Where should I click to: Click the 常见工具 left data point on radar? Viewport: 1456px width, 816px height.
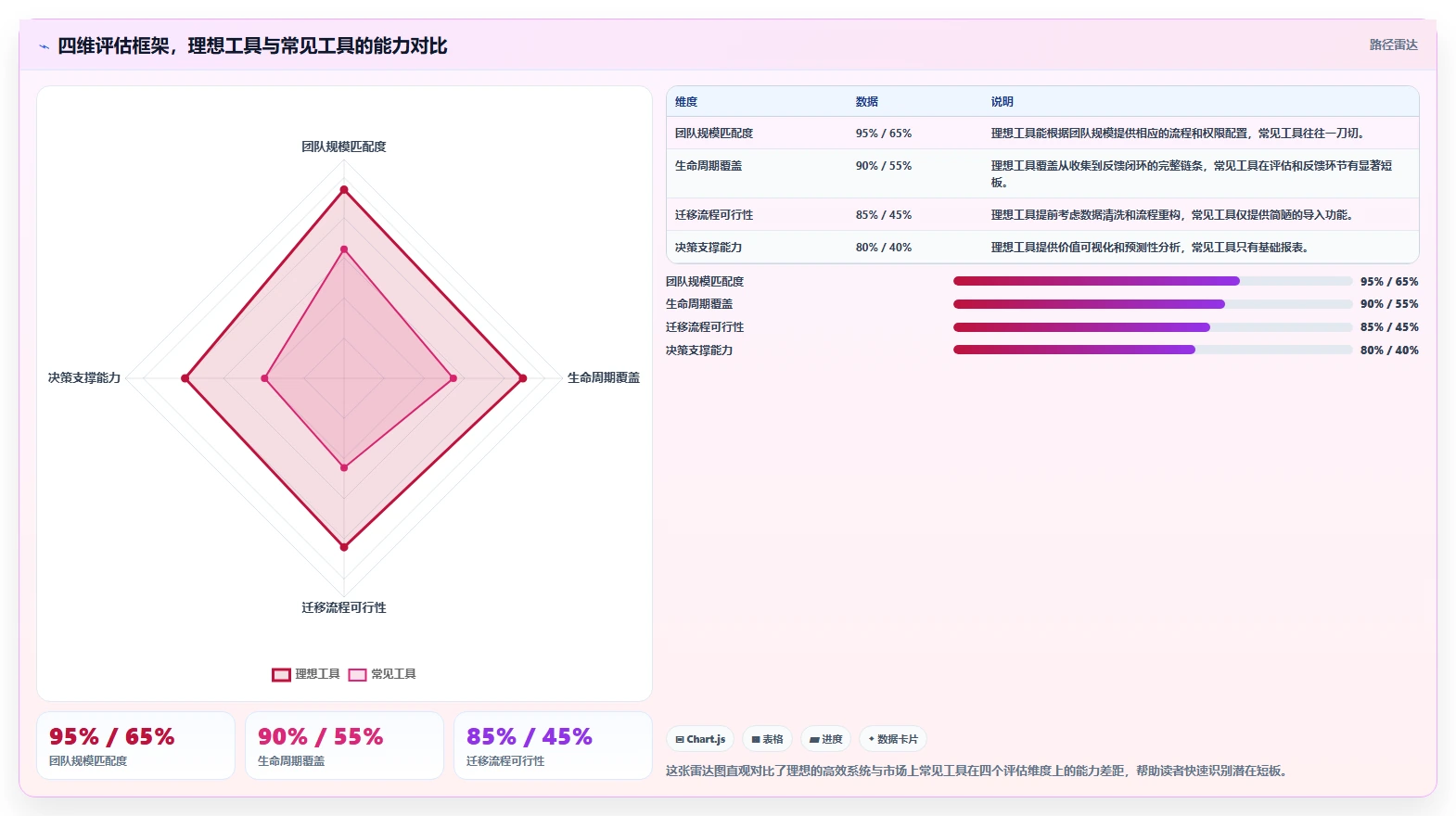(264, 378)
